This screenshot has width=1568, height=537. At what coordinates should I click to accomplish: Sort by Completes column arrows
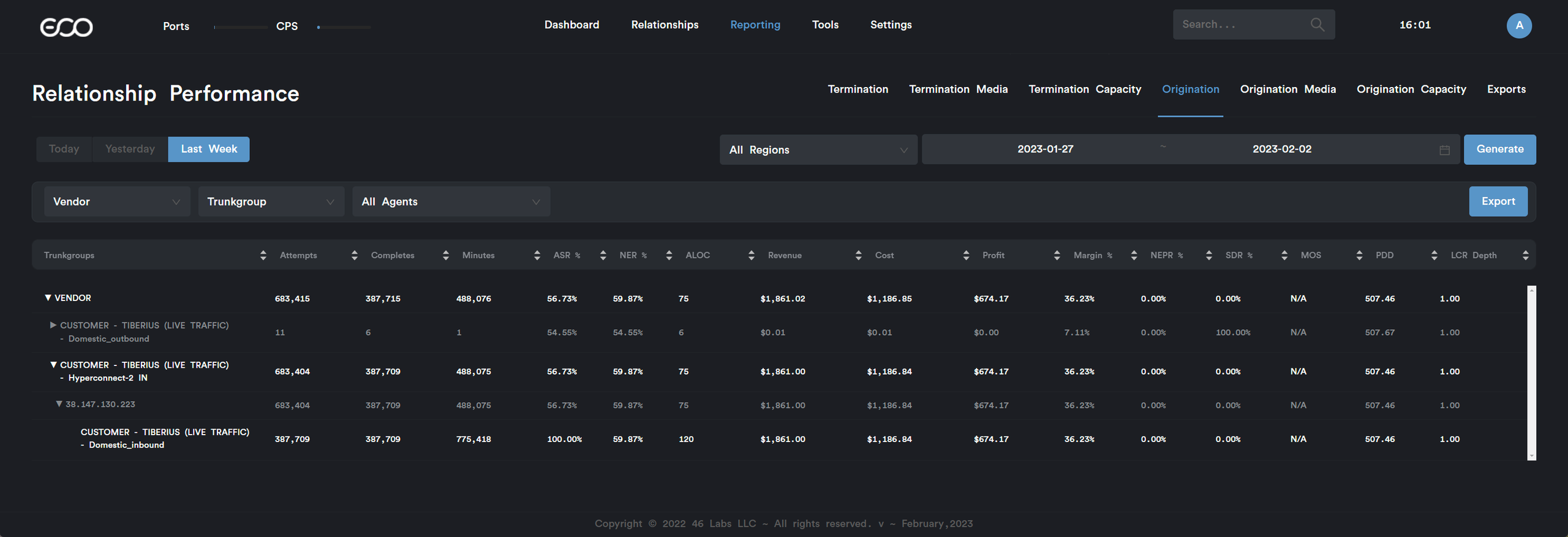pyautogui.click(x=446, y=255)
